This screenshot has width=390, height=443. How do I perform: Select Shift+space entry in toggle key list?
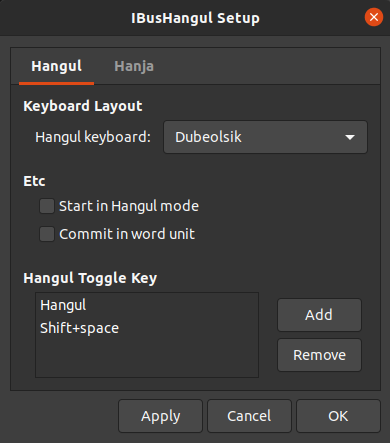click(x=147, y=328)
